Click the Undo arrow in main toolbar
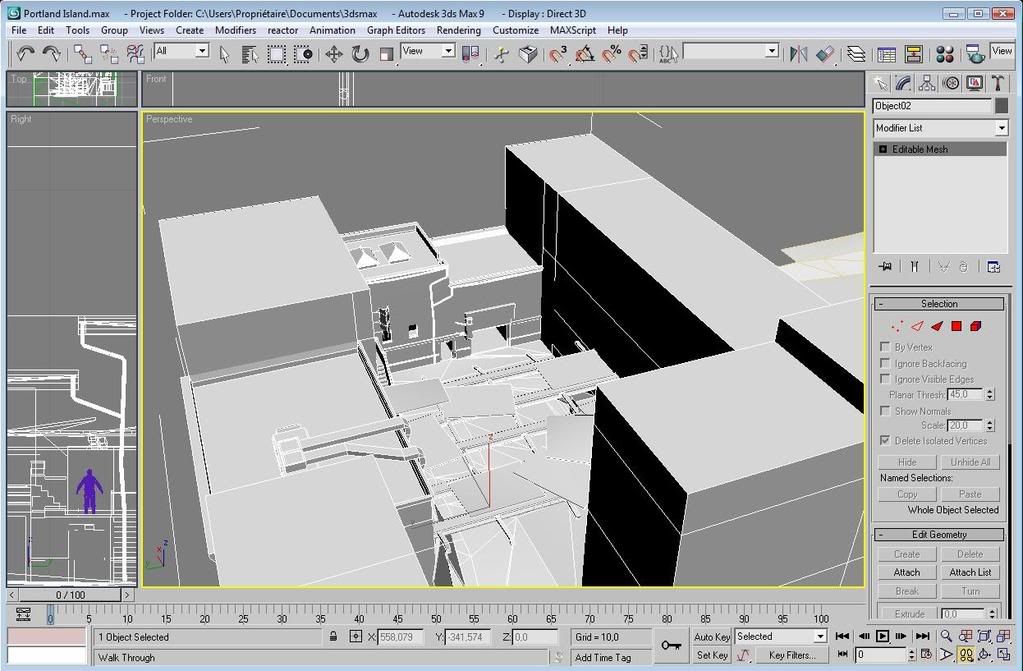Viewport: 1023px width, 671px height. (x=26, y=54)
